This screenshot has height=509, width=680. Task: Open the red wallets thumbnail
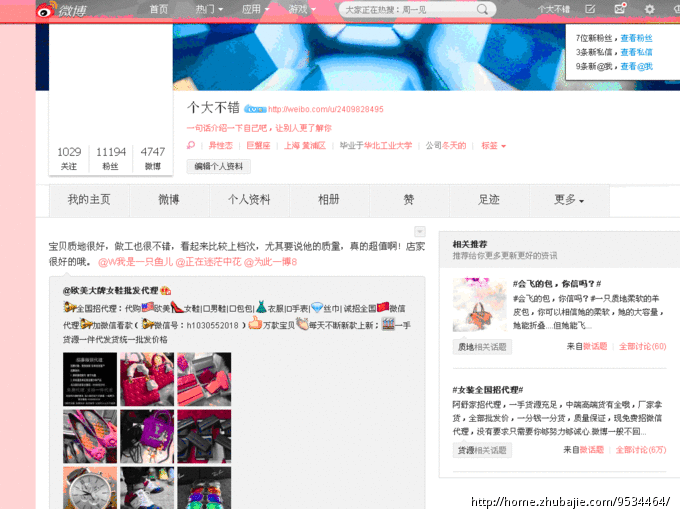point(204,379)
